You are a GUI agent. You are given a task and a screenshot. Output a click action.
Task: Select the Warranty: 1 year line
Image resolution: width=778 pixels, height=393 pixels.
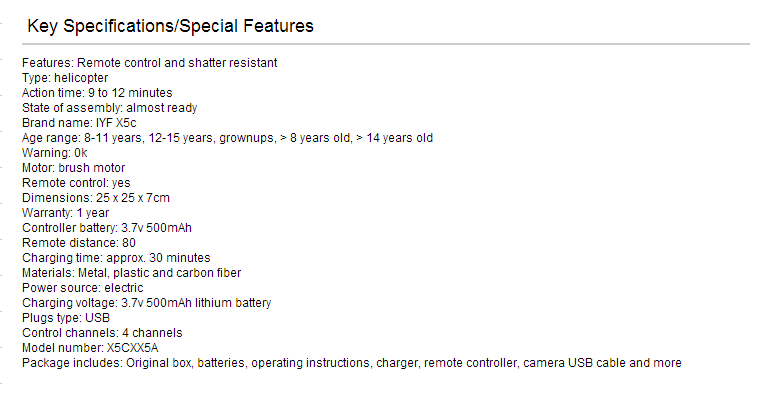tap(65, 213)
